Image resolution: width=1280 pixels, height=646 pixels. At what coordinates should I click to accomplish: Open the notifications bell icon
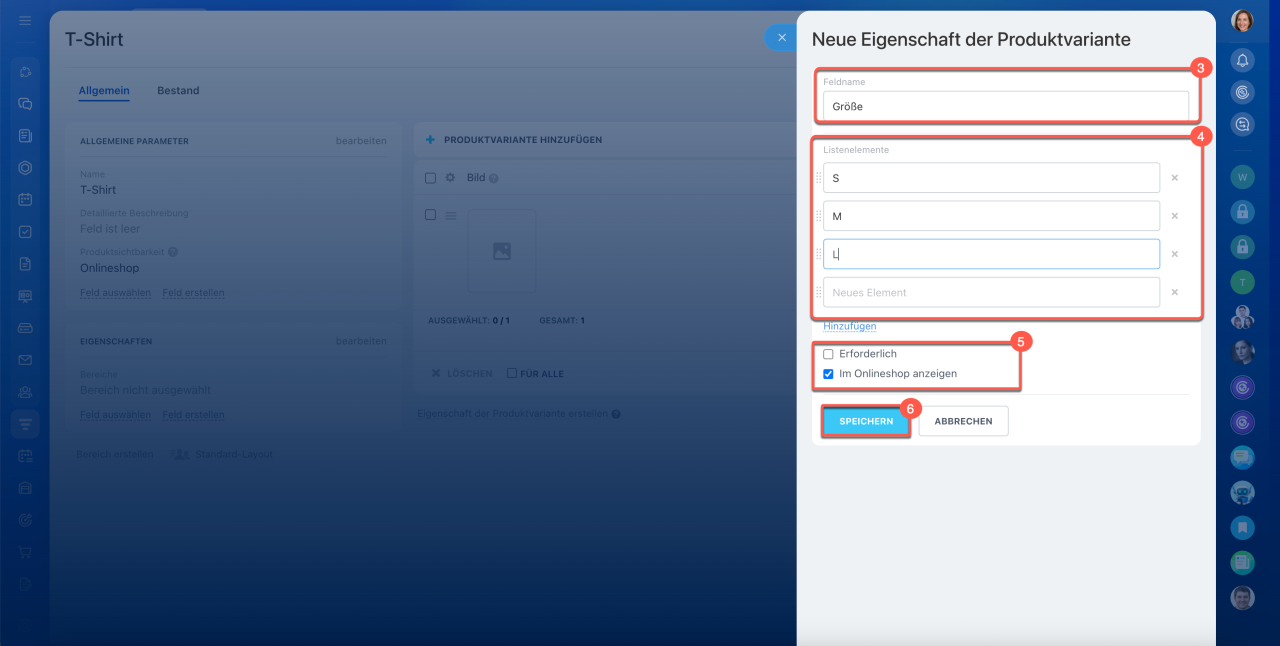point(1242,60)
